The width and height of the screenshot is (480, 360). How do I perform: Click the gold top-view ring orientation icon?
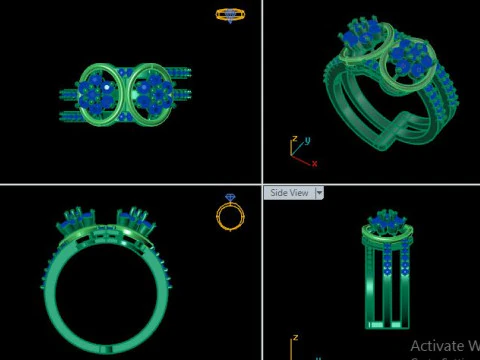[x=230, y=15]
